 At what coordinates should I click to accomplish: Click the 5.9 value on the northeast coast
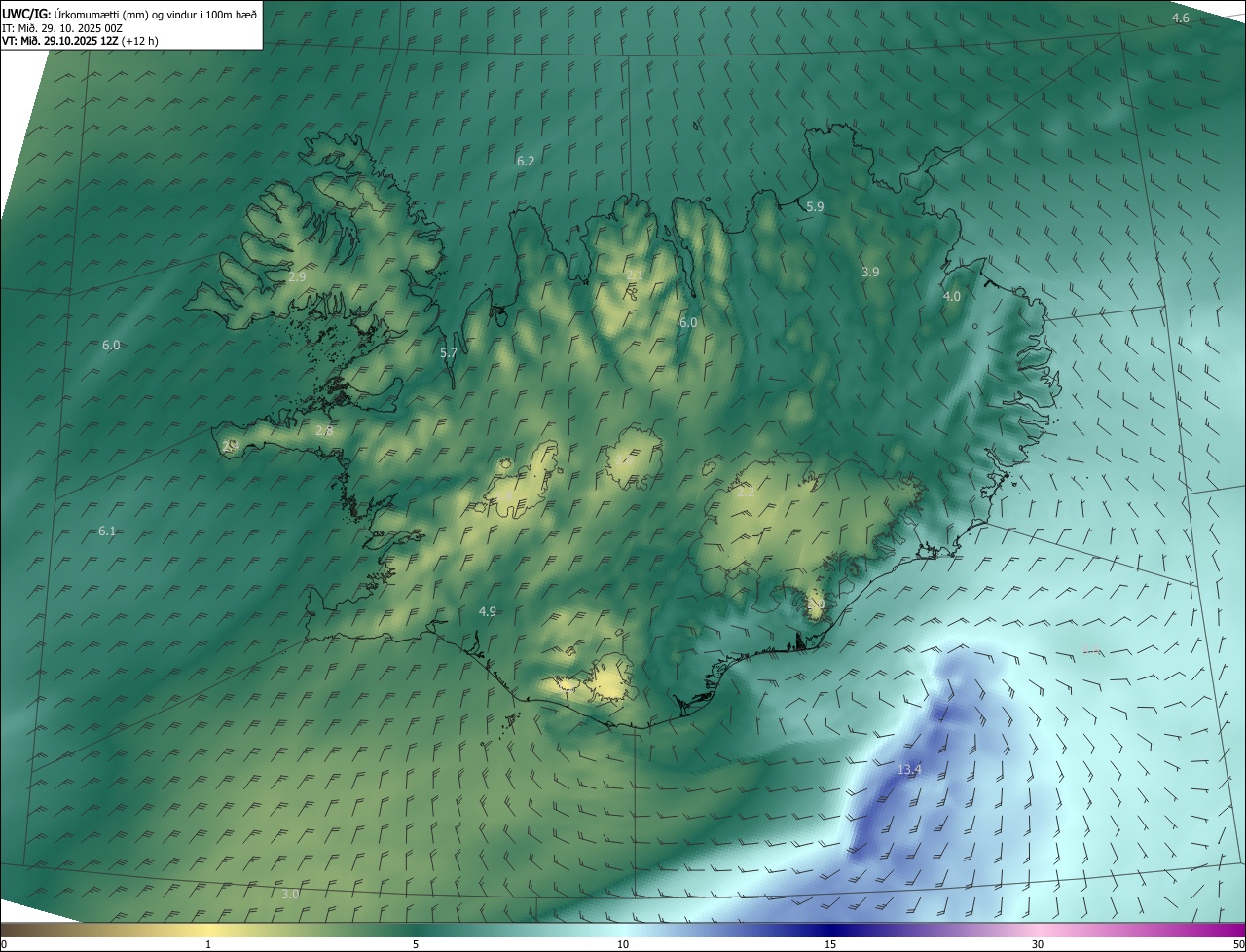click(815, 206)
